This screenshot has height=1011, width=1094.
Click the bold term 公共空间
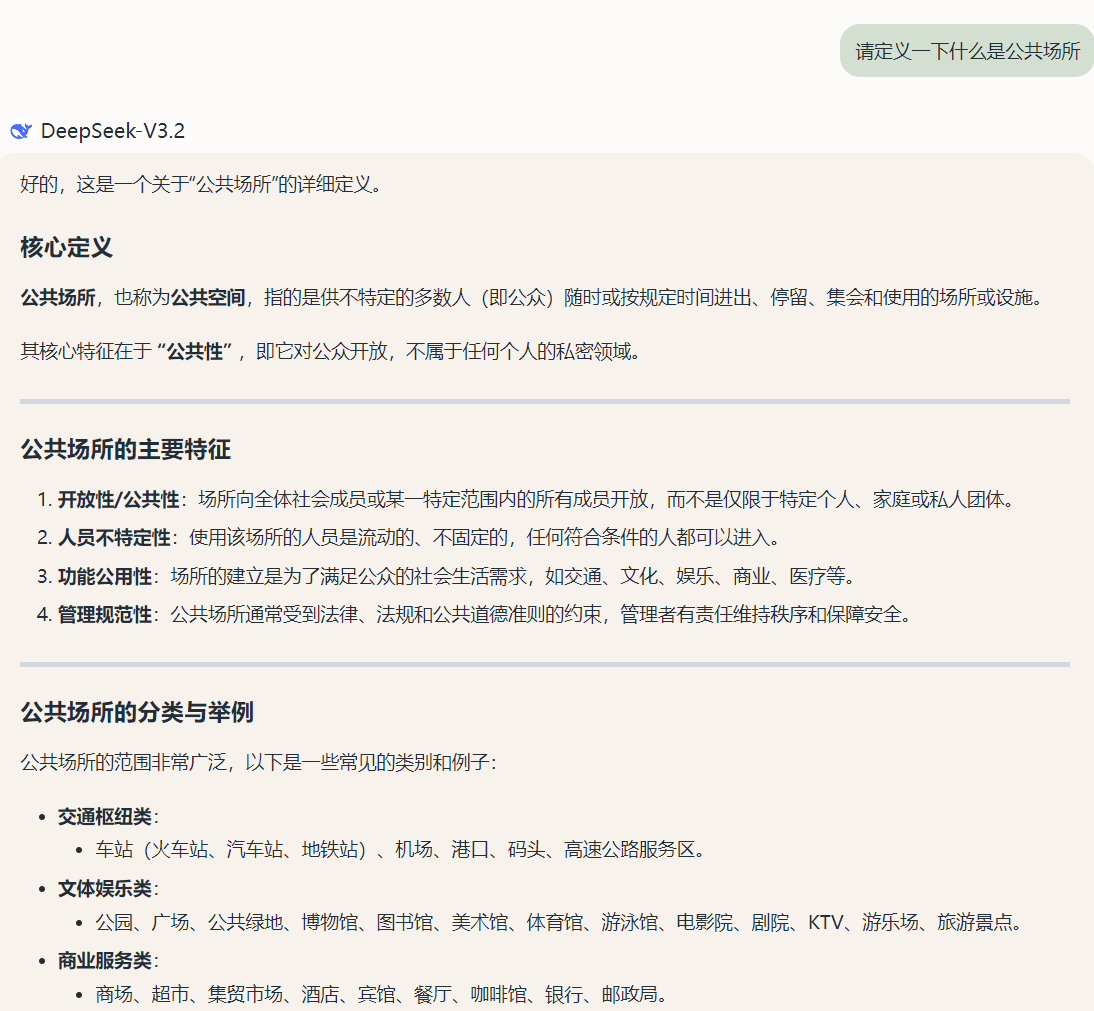tap(207, 298)
